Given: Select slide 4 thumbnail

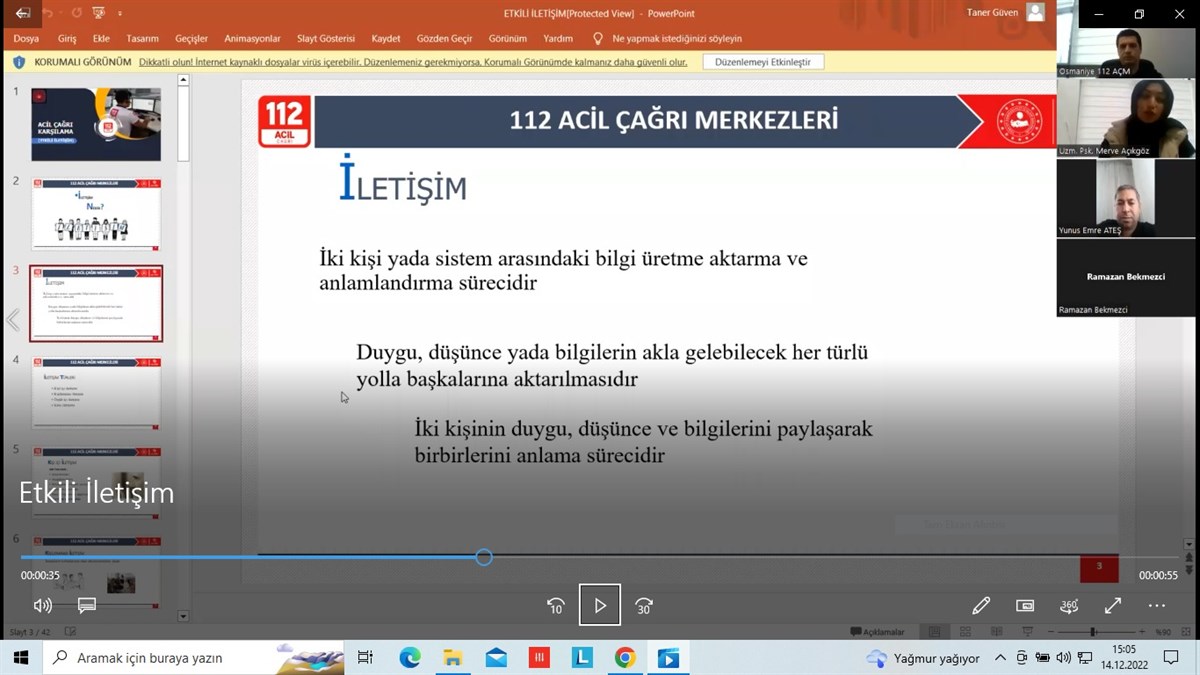Looking at the screenshot, I should click(96, 392).
